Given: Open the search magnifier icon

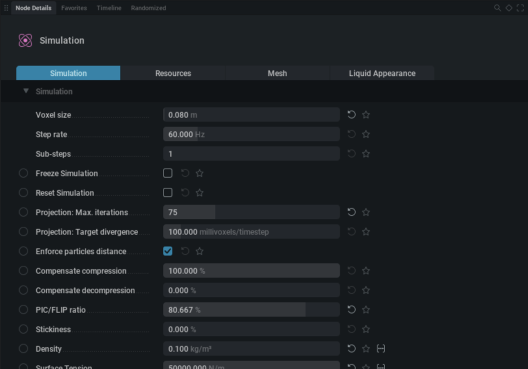Looking at the screenshot, I should 497,8.
